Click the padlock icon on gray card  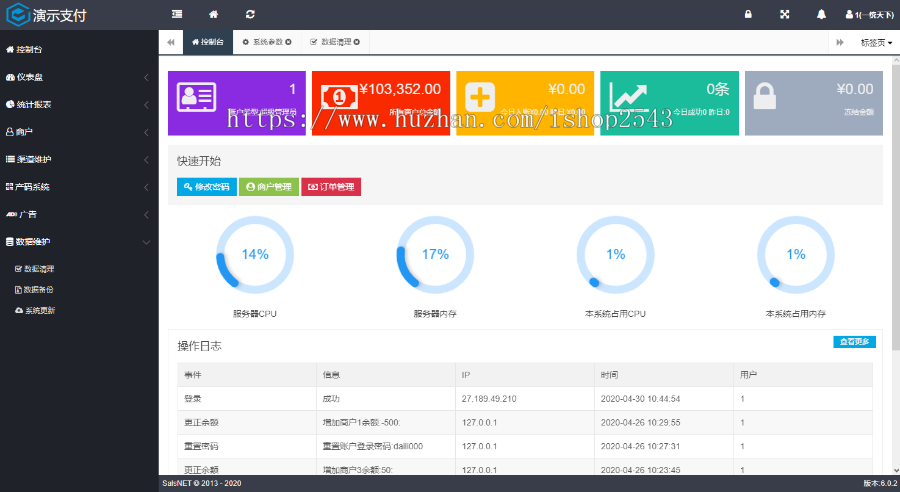coord(765,96)
